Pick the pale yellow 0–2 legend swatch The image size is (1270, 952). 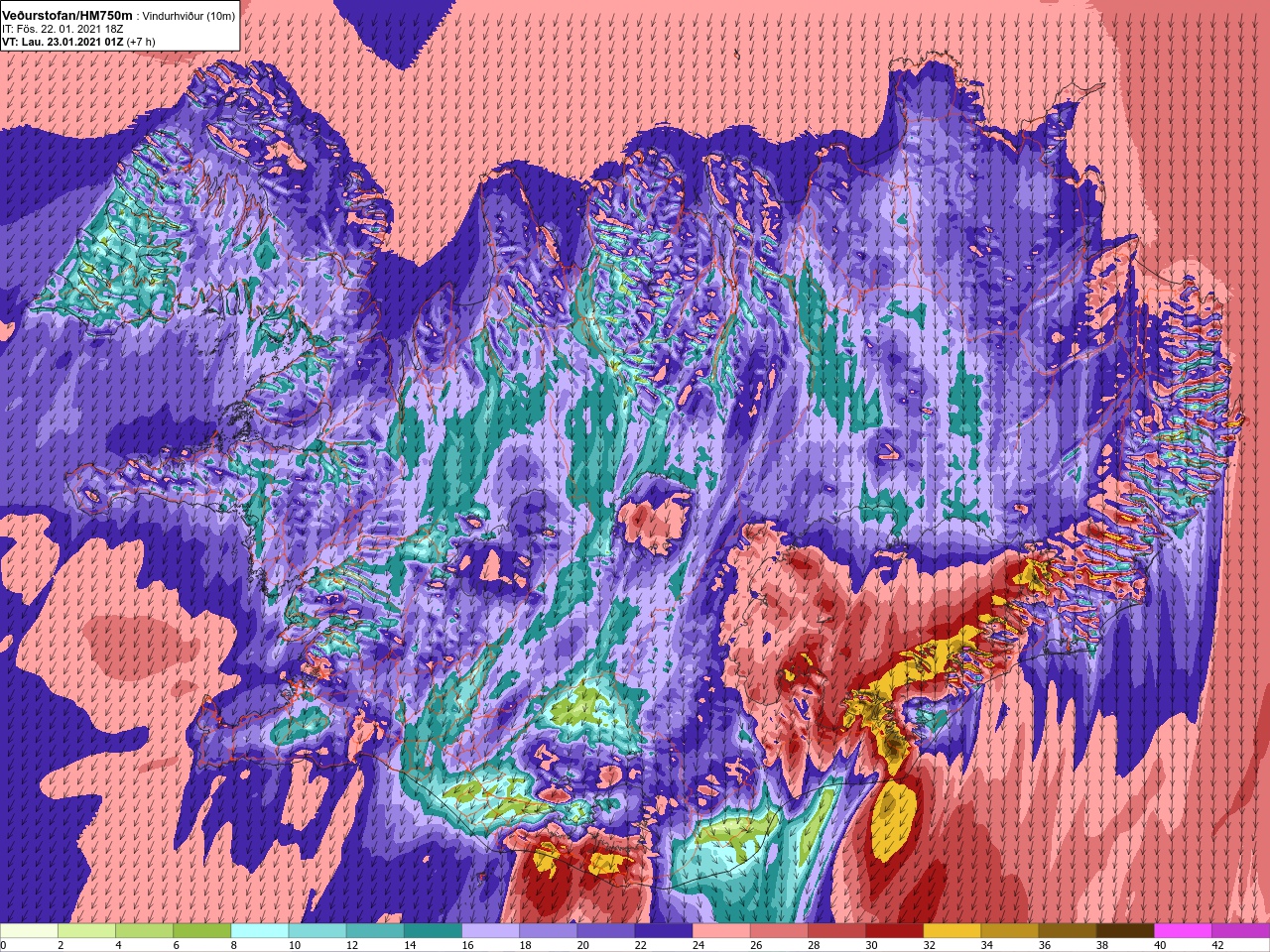point(29,931)
